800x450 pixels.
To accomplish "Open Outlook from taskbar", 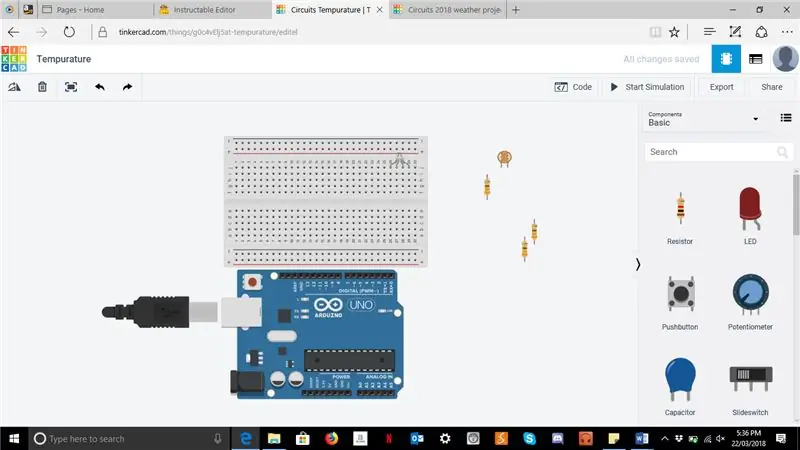I will [x=417, y=438].
